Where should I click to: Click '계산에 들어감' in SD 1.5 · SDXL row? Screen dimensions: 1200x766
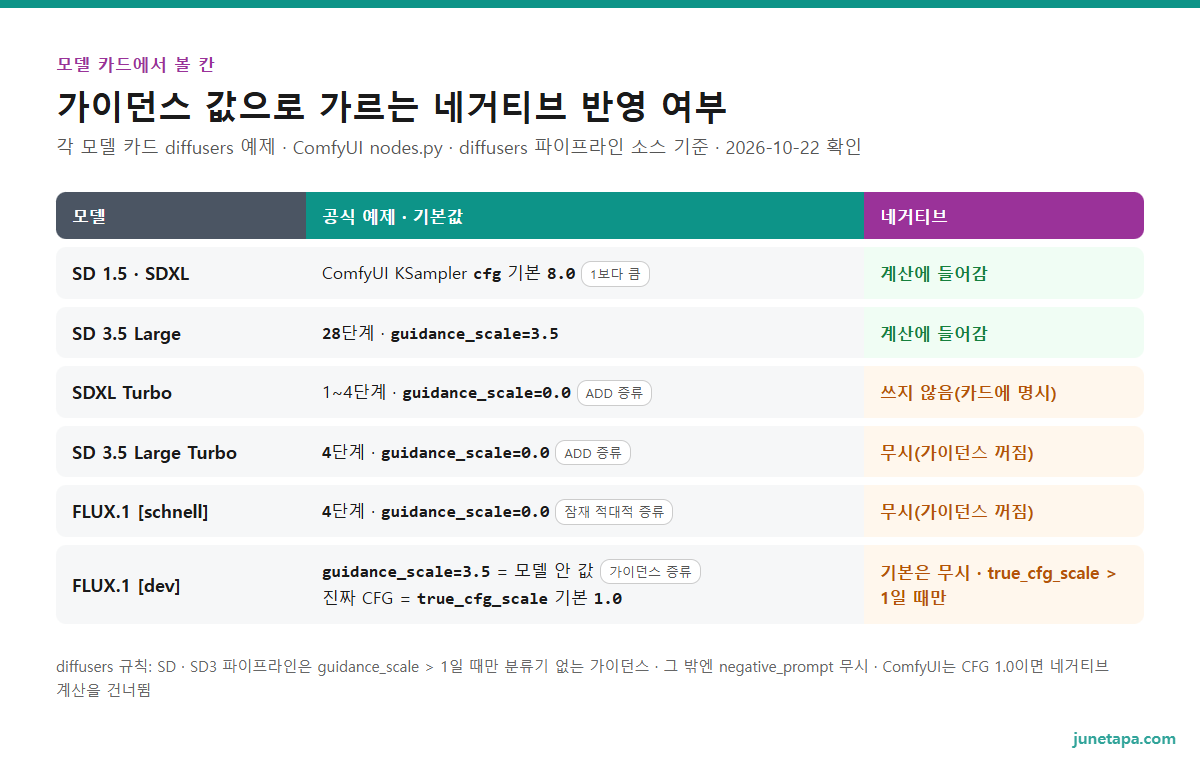[x=933, y=274]
